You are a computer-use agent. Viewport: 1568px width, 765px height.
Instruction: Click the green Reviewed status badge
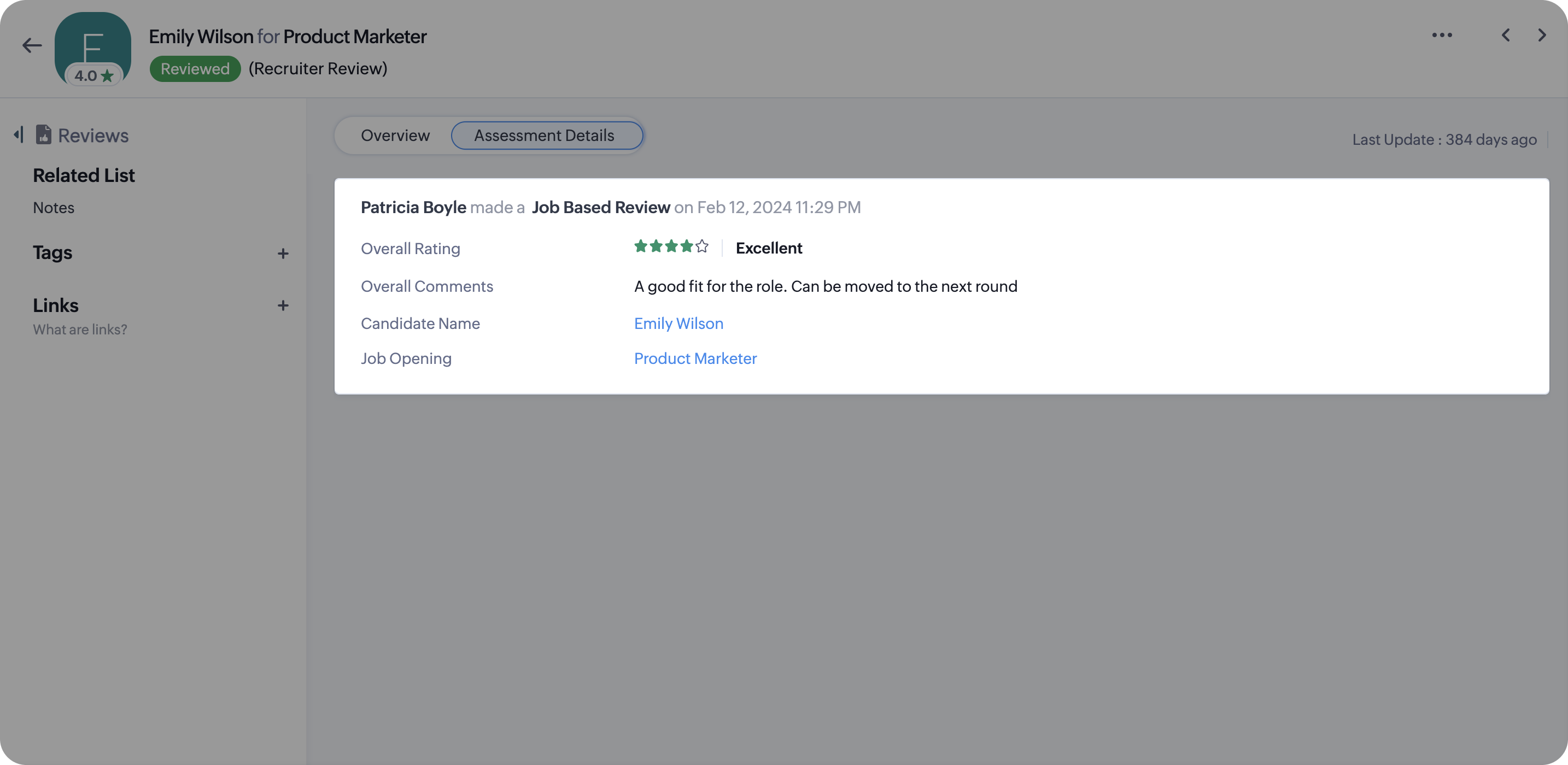tap(195, 69)
